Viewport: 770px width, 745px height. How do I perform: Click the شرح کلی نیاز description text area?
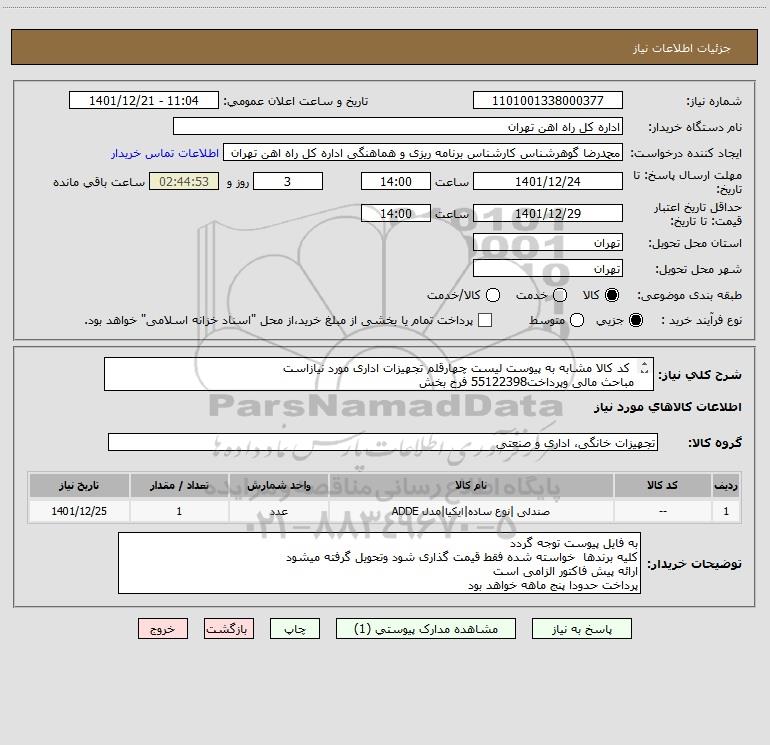click(x=379, y=374)
